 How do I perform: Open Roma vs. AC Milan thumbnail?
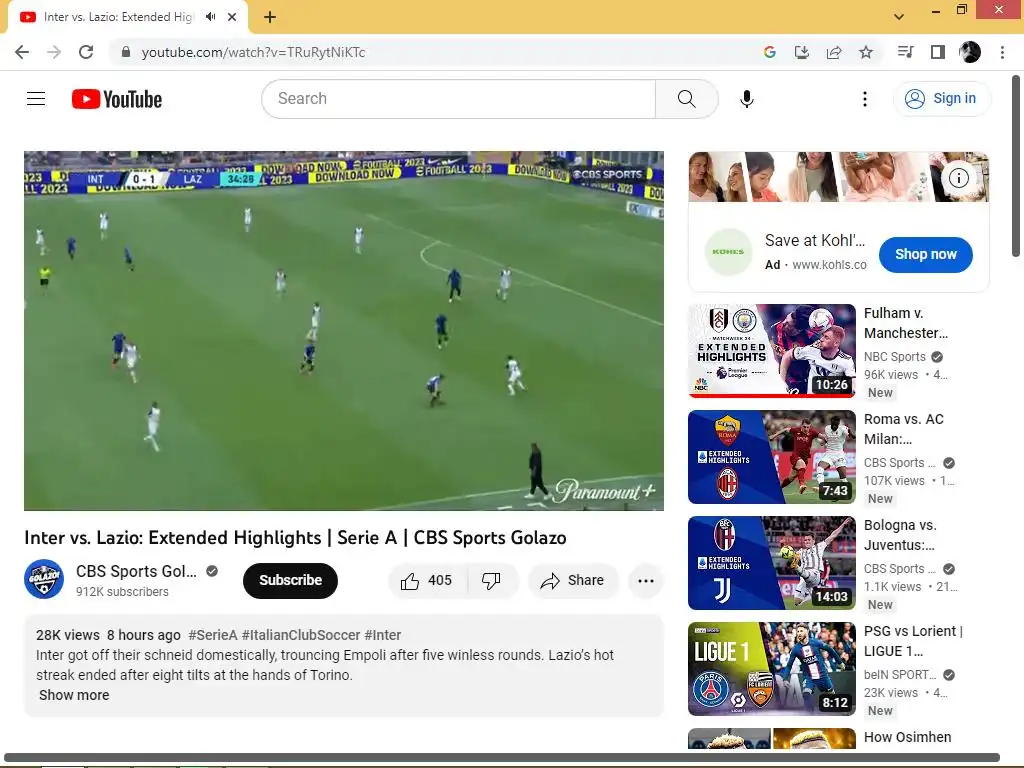[x=771, y=457]
